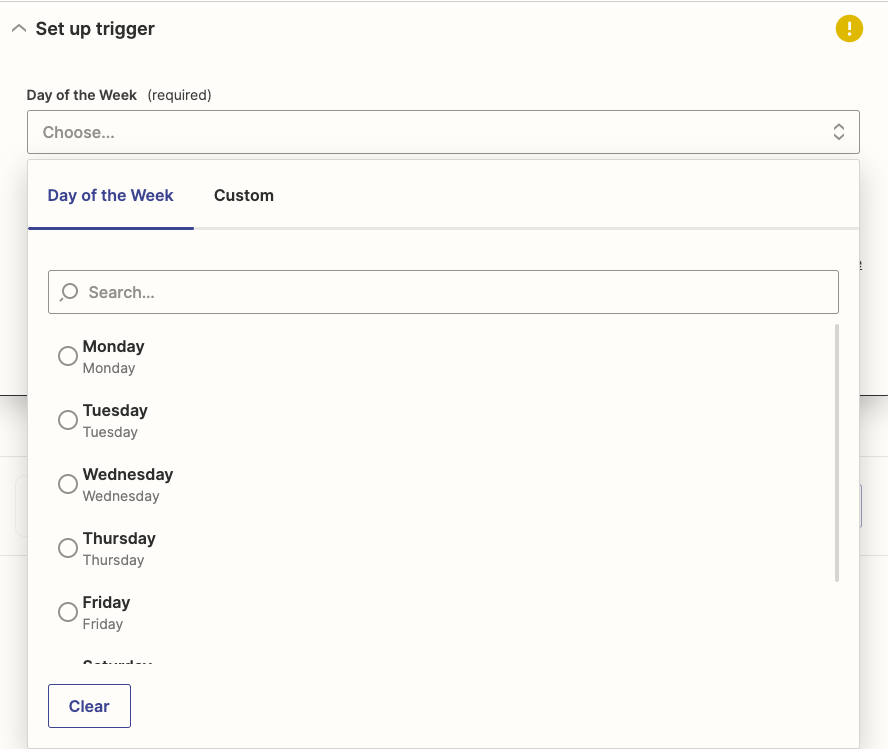Click the bold Tuesday option label
The height and width of the screenshot is (749, 888).
115,410
